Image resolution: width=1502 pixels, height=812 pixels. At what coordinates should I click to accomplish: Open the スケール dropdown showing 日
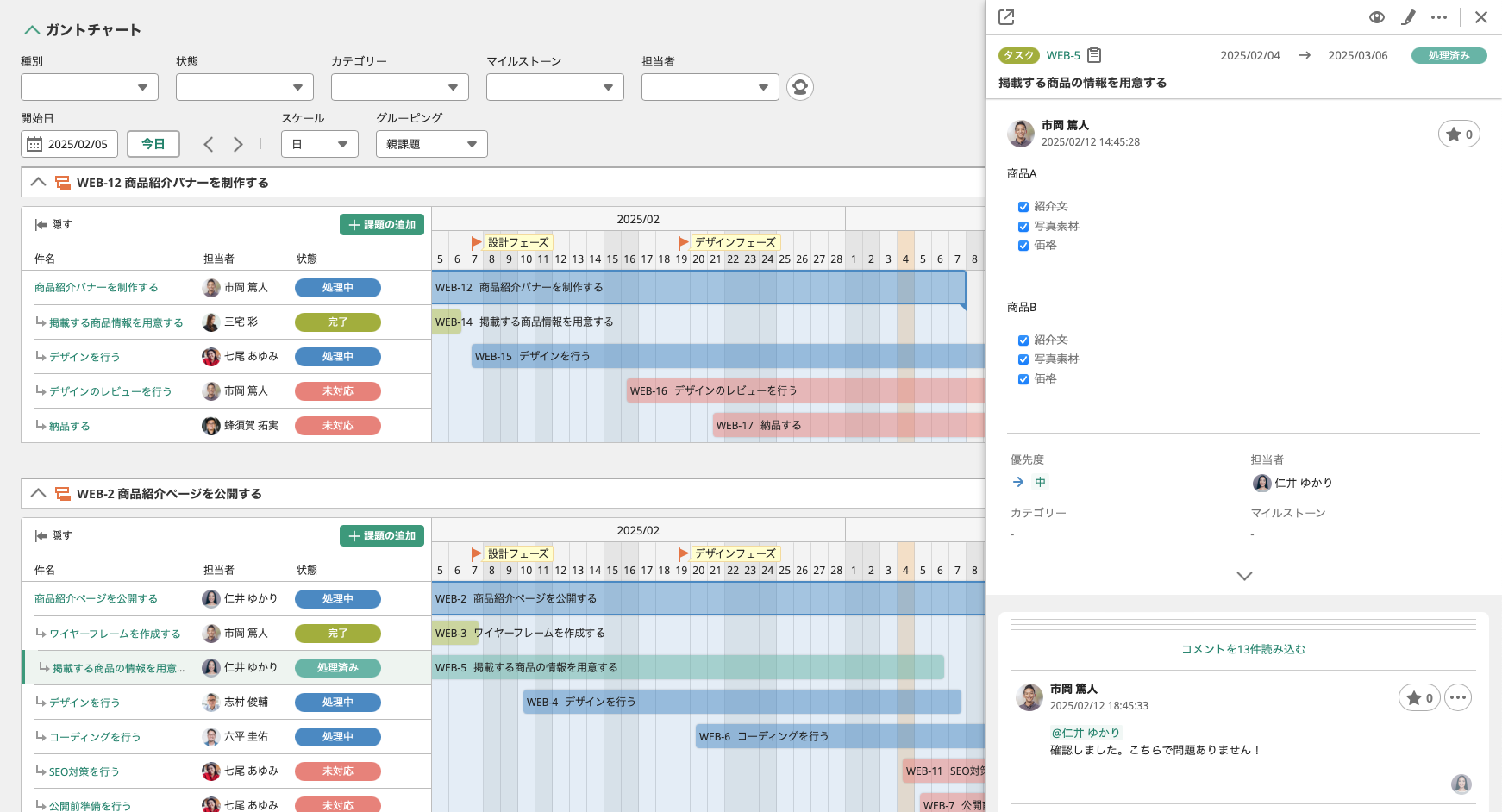click(319, 145)
